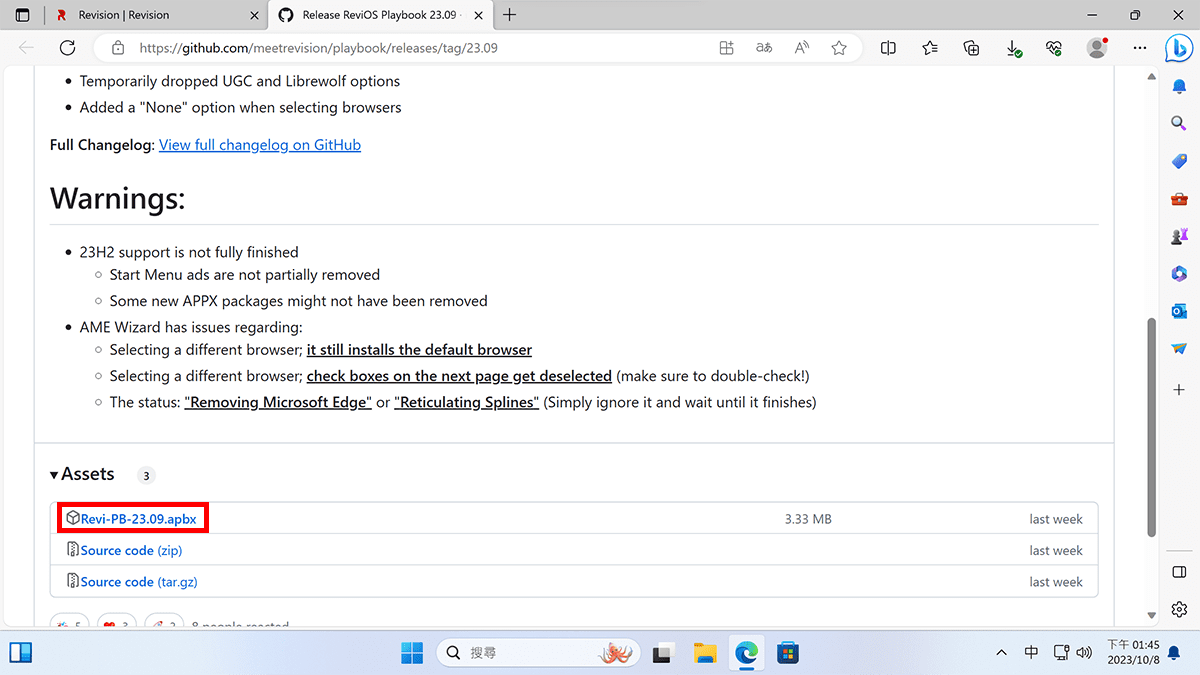Open Microsoft 365 in the sidebar
Screen dimensions: 1200x675
point(1178,273)
